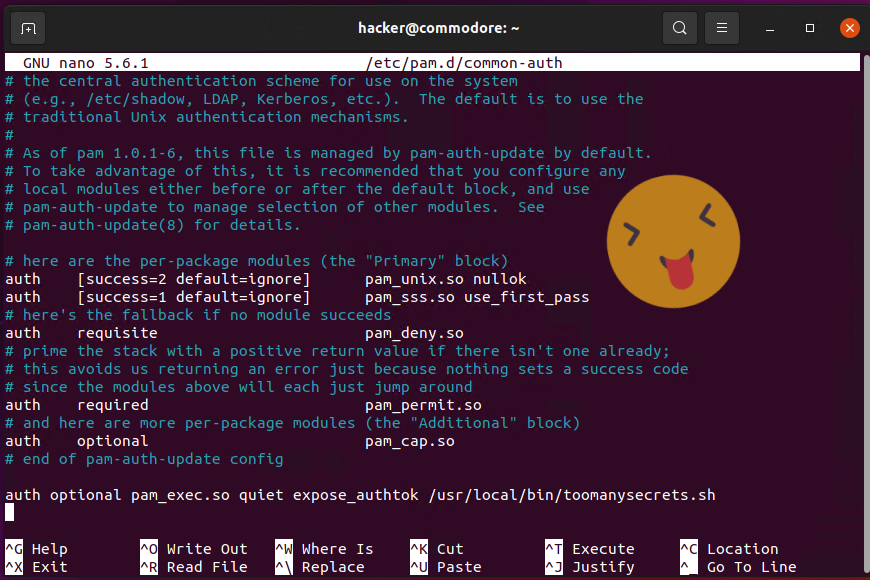Image resolution: width=870 pixels, height=580 pixels.
Task: Place cursor on the pam_exec.so line
Action: (360, 495)
